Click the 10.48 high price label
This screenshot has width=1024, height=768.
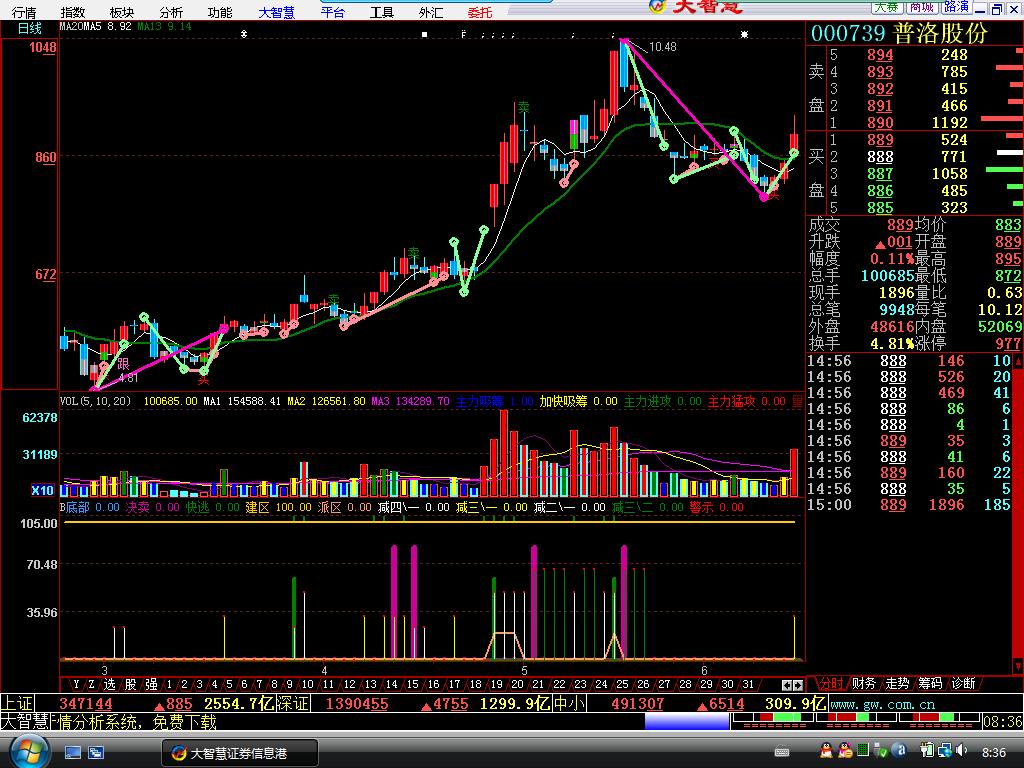(662, 47)
